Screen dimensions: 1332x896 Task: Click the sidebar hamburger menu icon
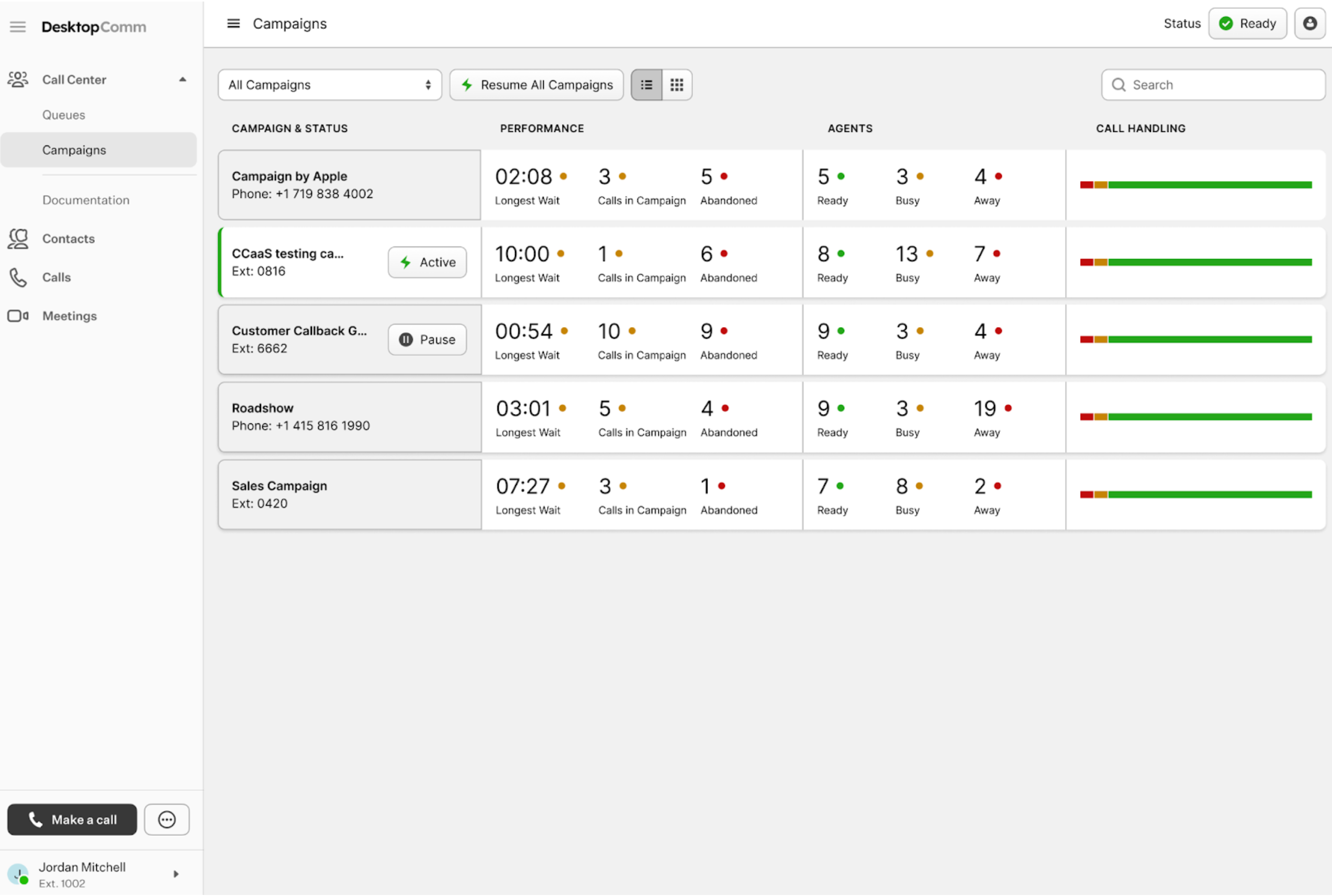click(x=18, y=27)
